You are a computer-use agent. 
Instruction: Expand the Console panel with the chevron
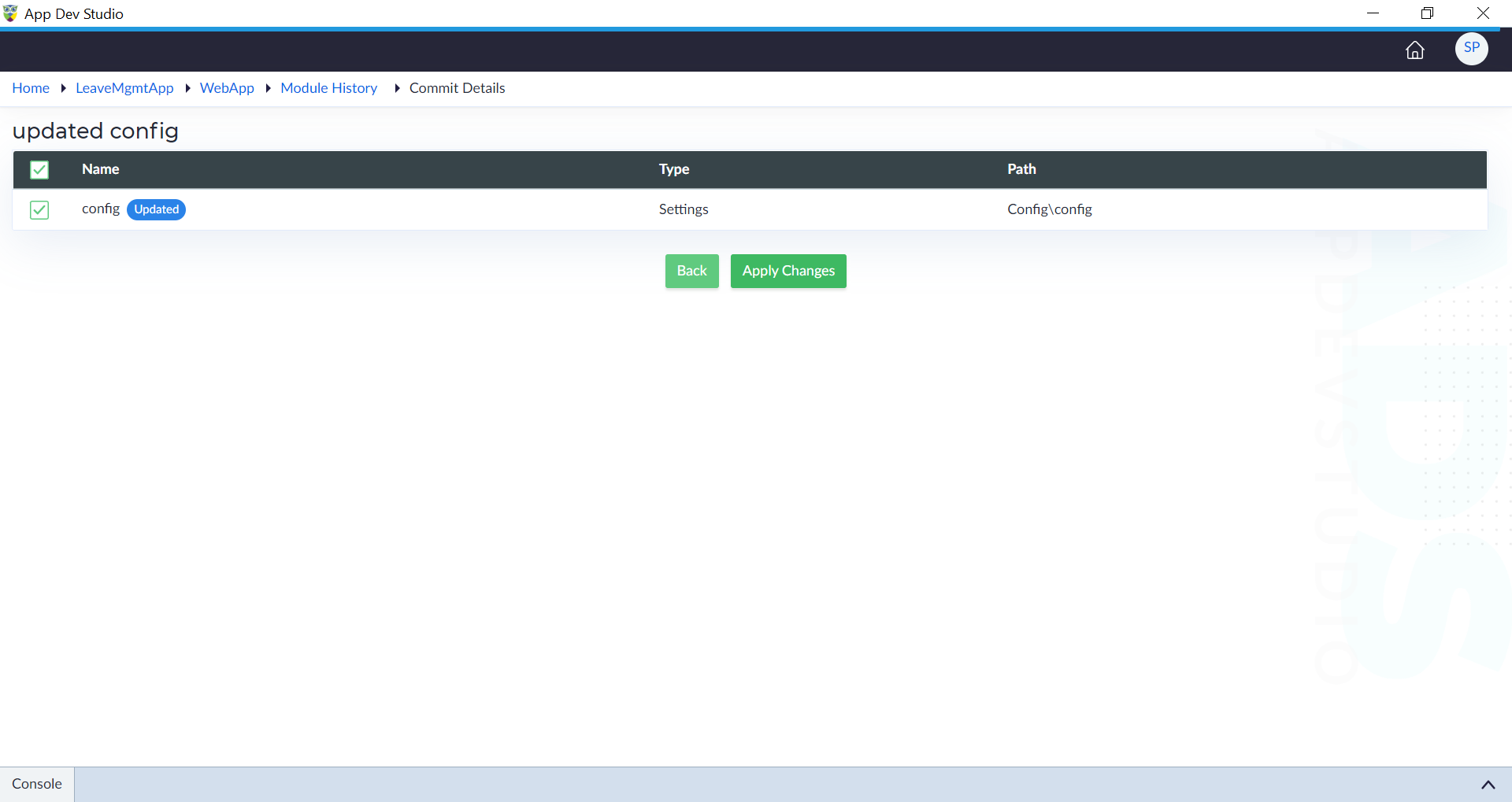[x=1488, y=785]
